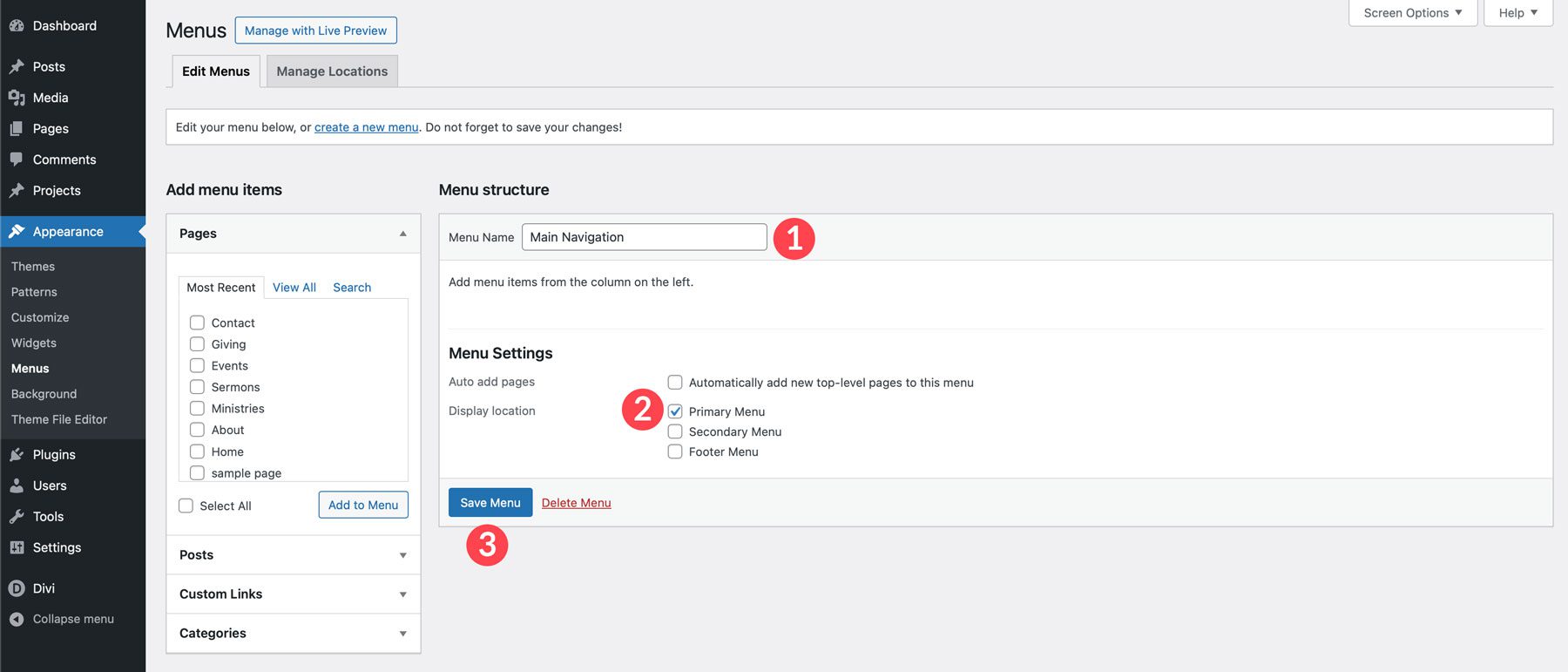Click the Menu Name input field
This screenshot has width=1568, height=672.
pyautogui.click(x=645, y=237)
